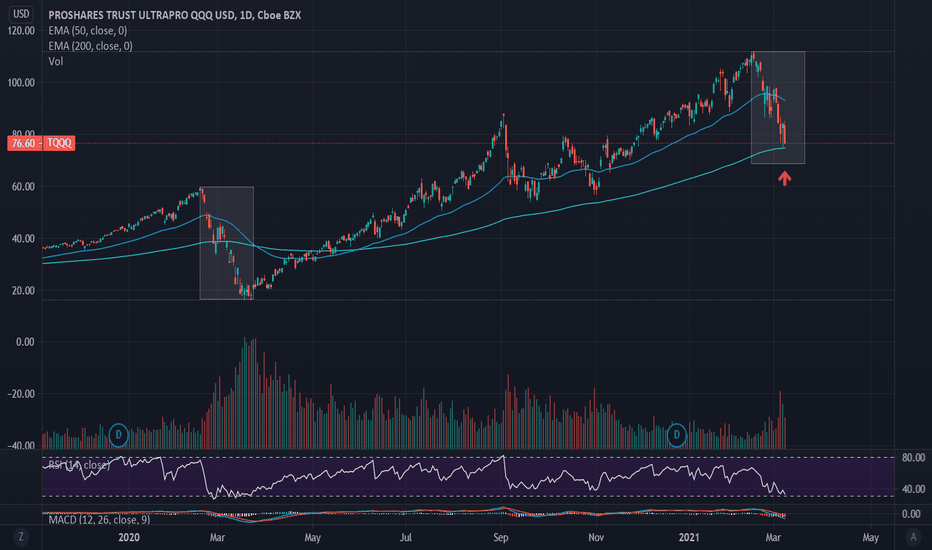Click the MACD (12, 26, close, 9) label
Viewport: 932px width, 550px height.
point(99,520)
